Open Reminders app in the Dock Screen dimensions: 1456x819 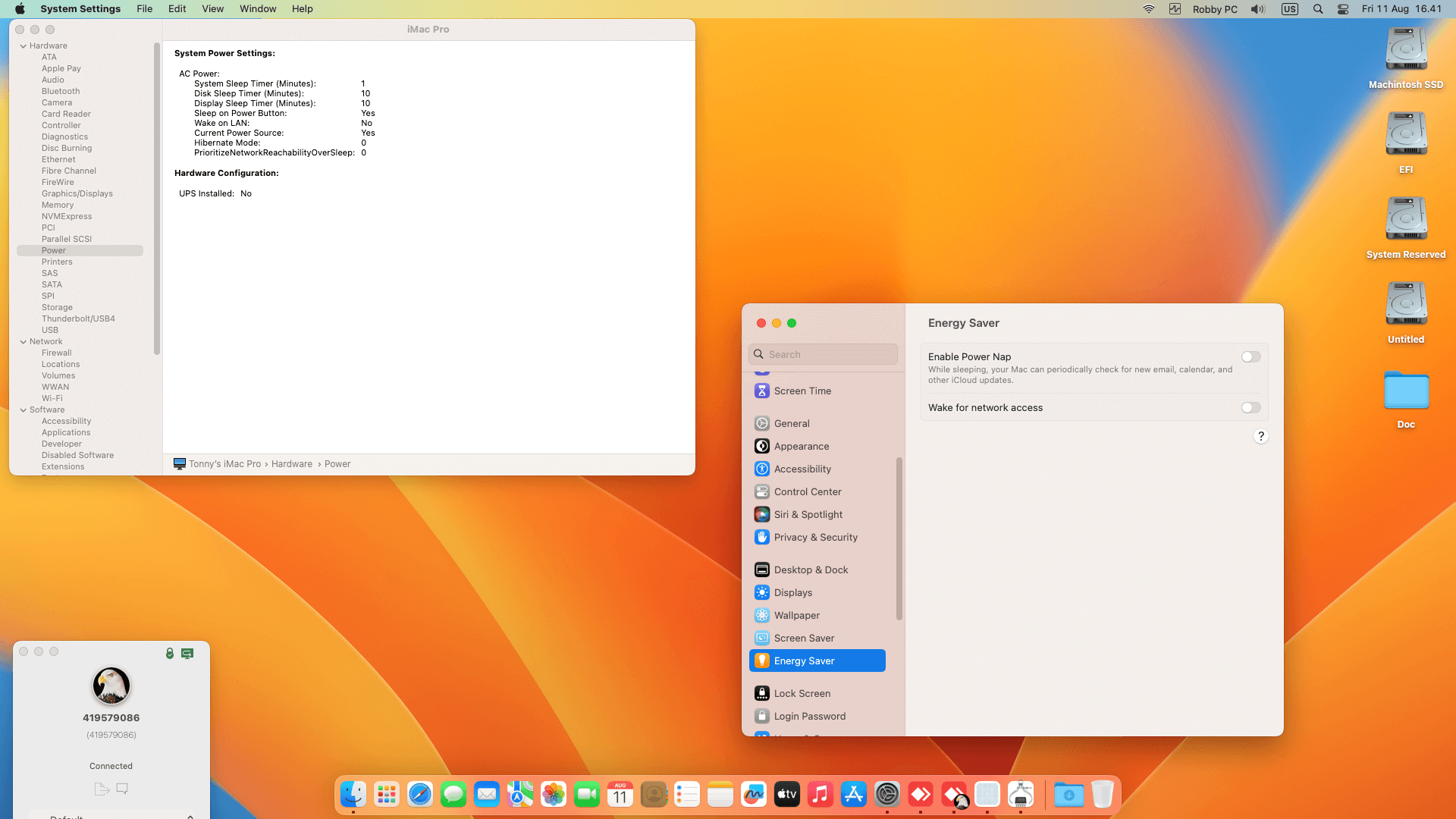click(687, 794)
